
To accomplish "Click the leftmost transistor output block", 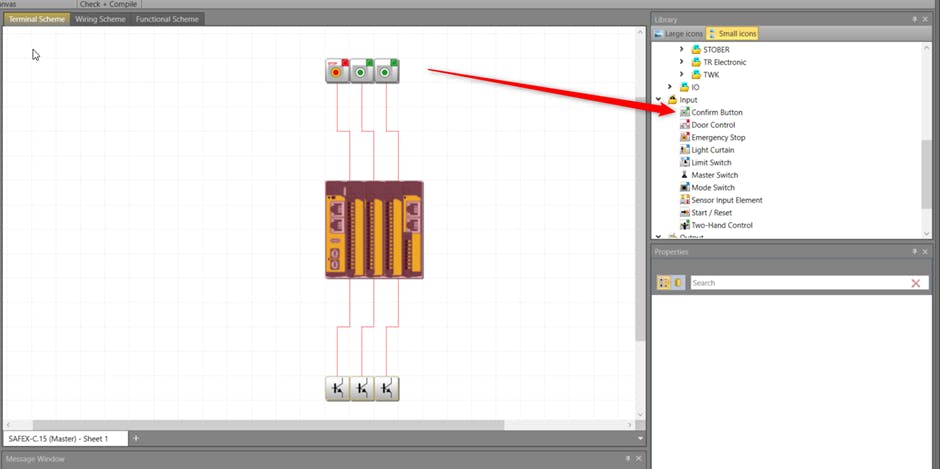I will [x=337, y=389].
